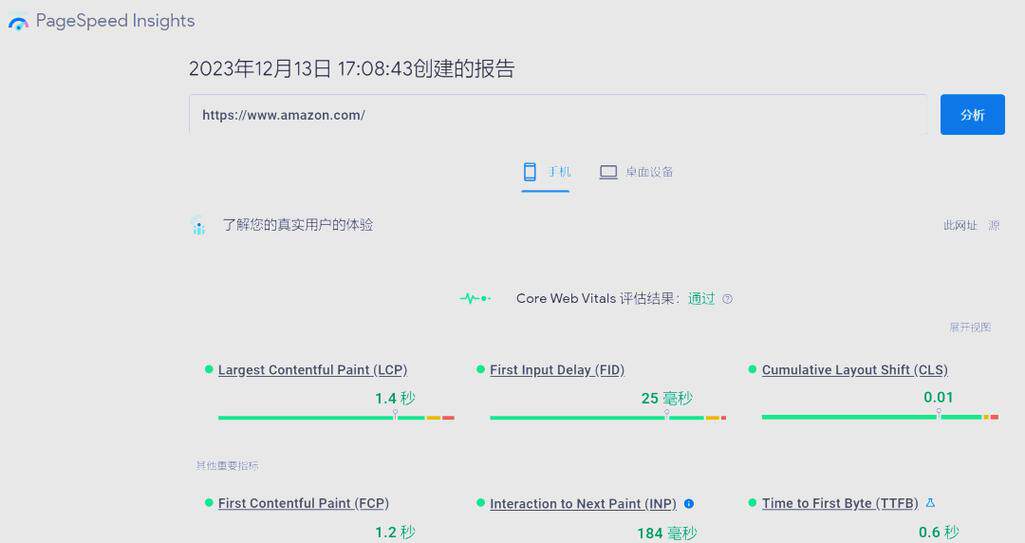Open Interaction to Next Paint (INP) link
Screen dimensions: 1025x543
pos(583,504)
